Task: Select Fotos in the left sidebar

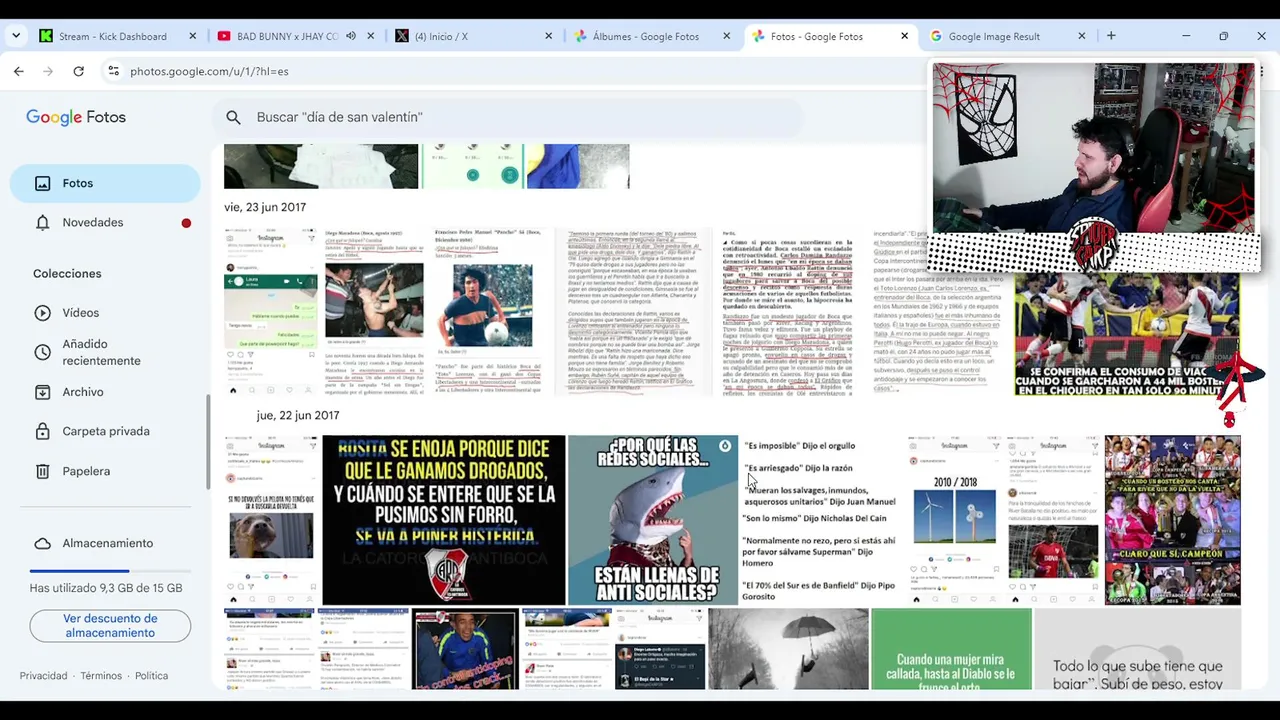Action: [105, 183]
